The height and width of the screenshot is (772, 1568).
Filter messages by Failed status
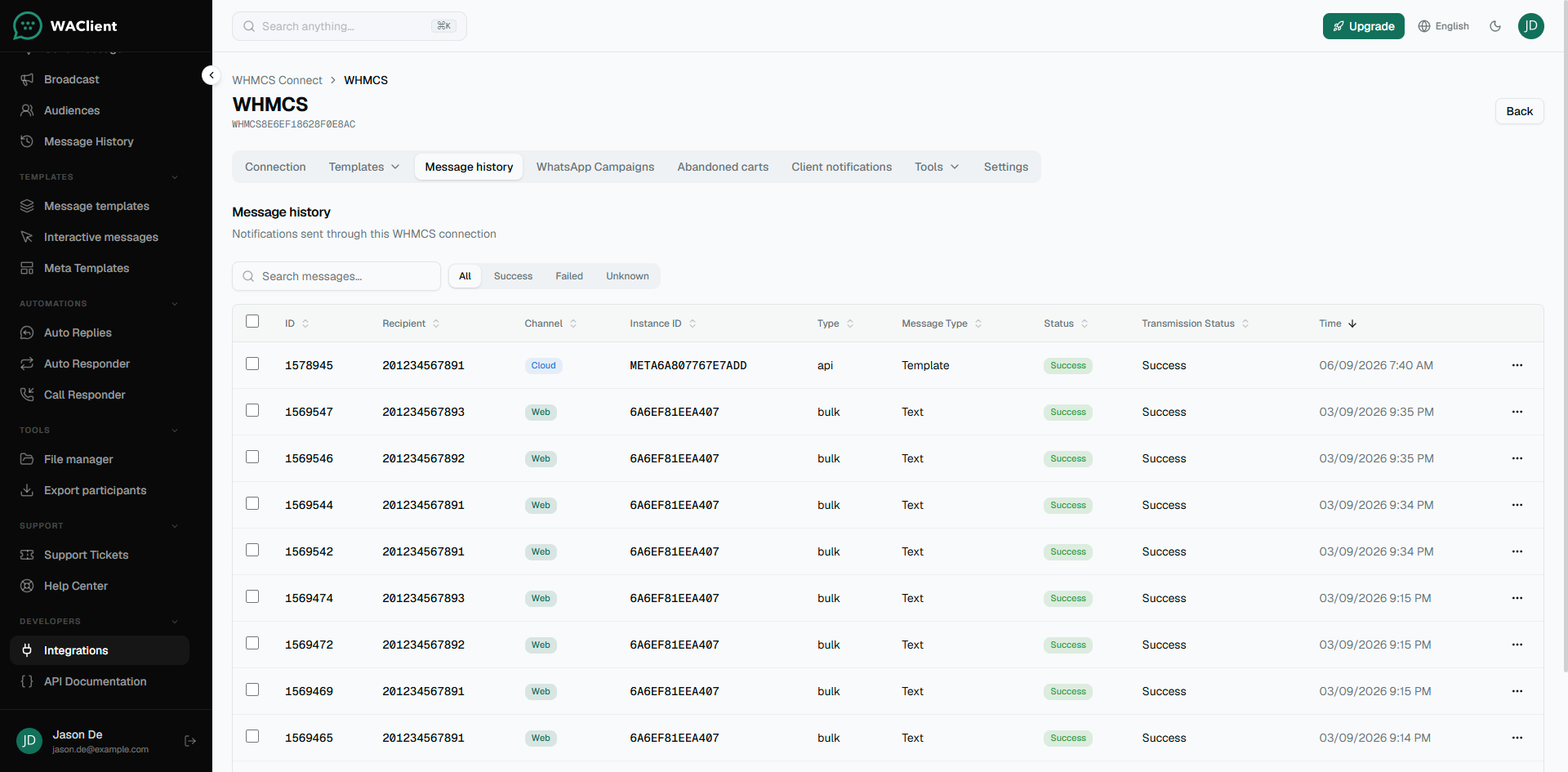point(569,276)
